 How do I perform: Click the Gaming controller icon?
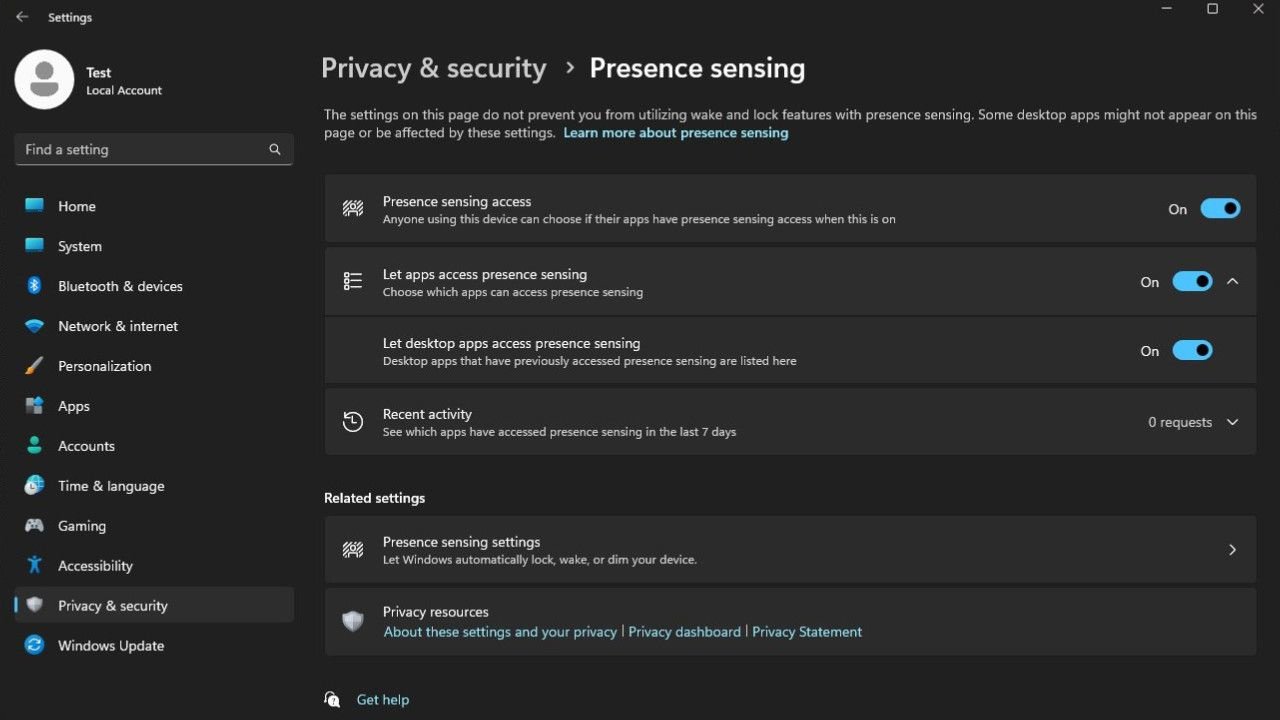pos(34,526)
